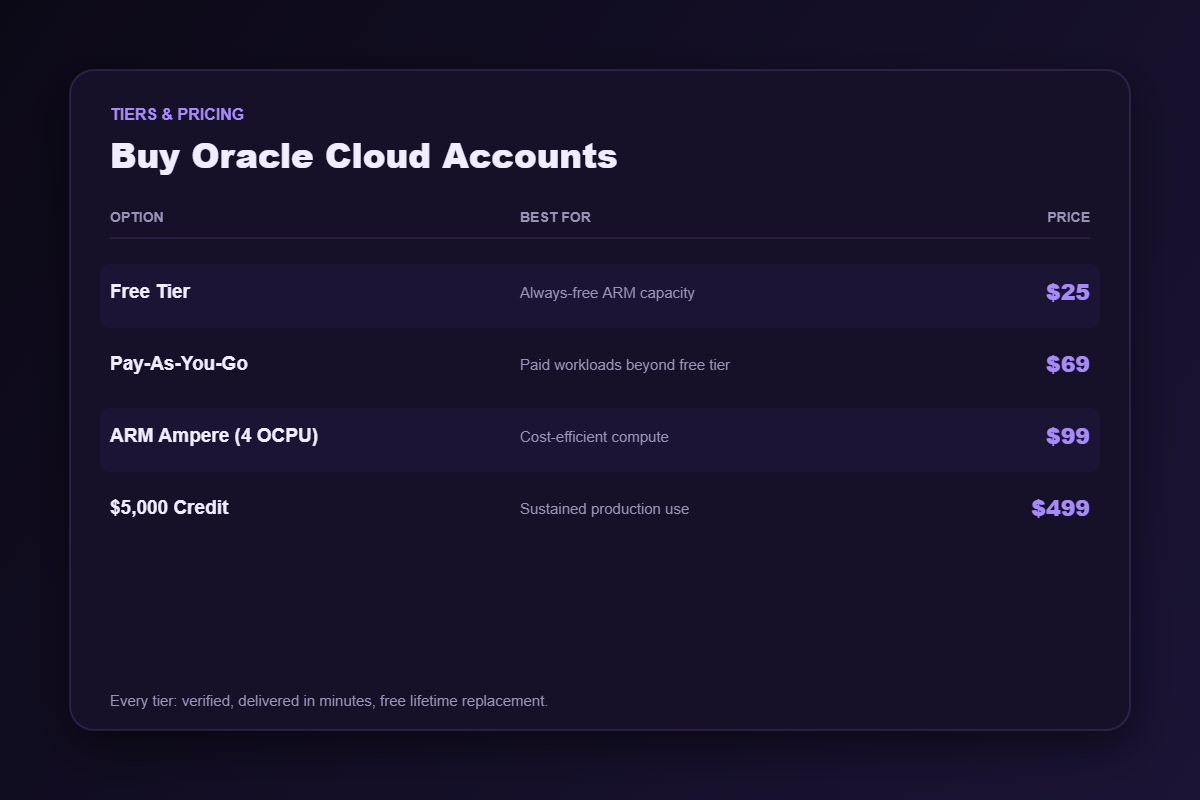Select the $5,000 Credit option name
The width and height of the screenshot is (1200, 800).
(169, 508)
